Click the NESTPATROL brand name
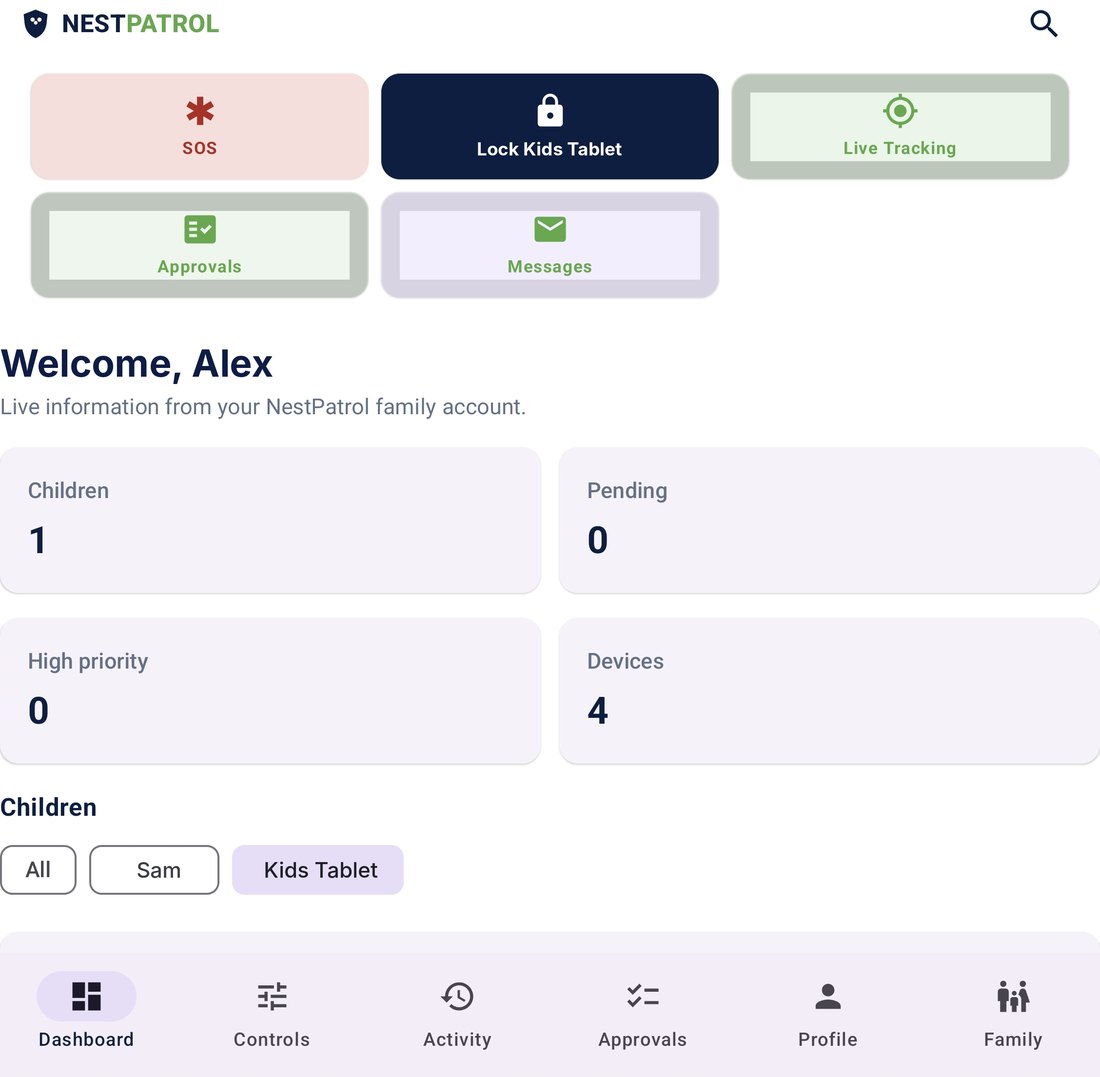Image resolution: width=1100 pixels, height=1077 pixels. coord(140,24)
